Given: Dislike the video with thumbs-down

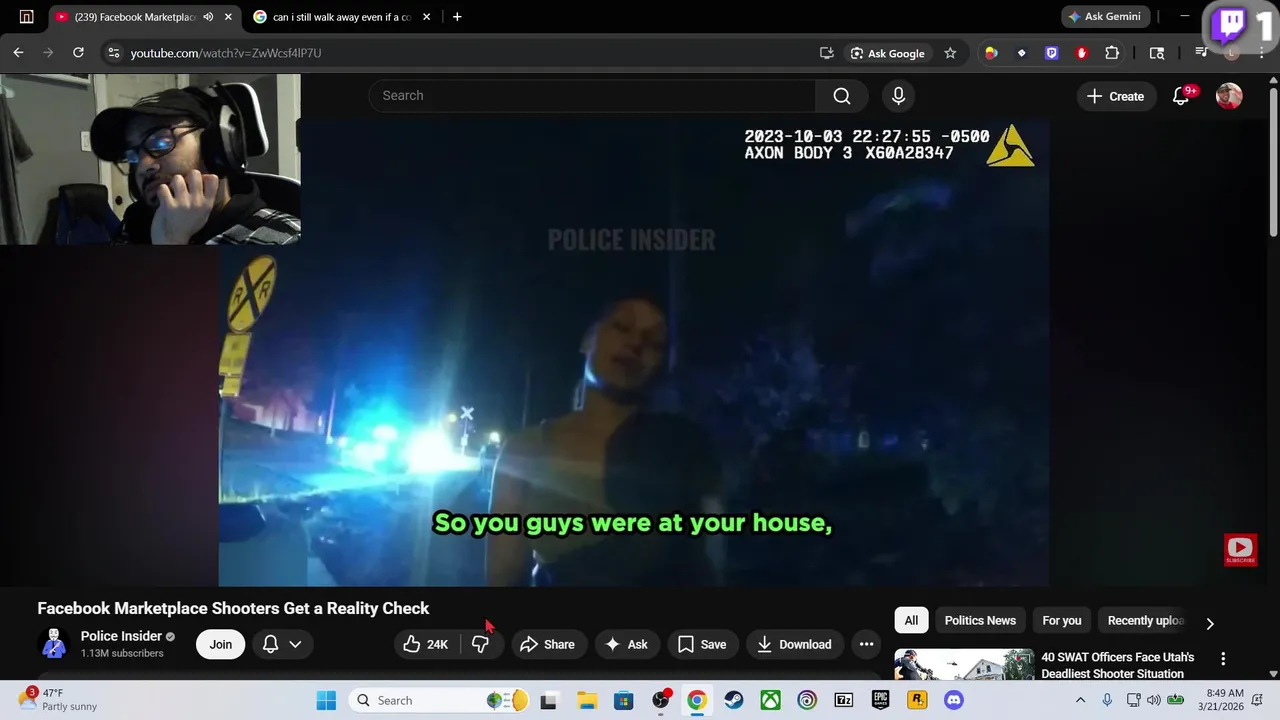Looking at the screenshot, I should tap(481, 645).
